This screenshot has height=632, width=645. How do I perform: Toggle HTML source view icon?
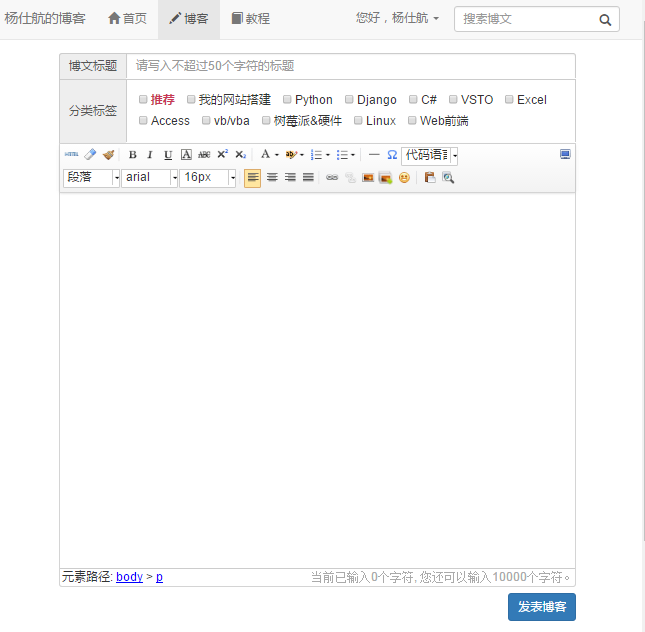click(72, 154)
